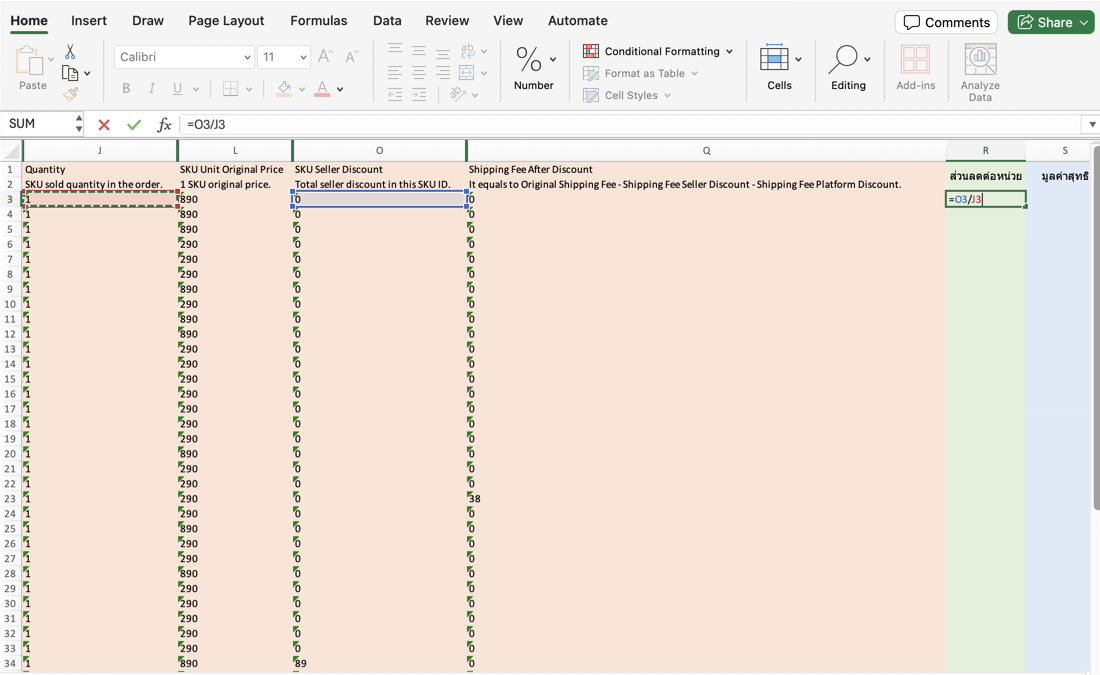The image size is (1100, 675).
Task: Switch to the Formulas tab
Action: (x=318, y=21)
